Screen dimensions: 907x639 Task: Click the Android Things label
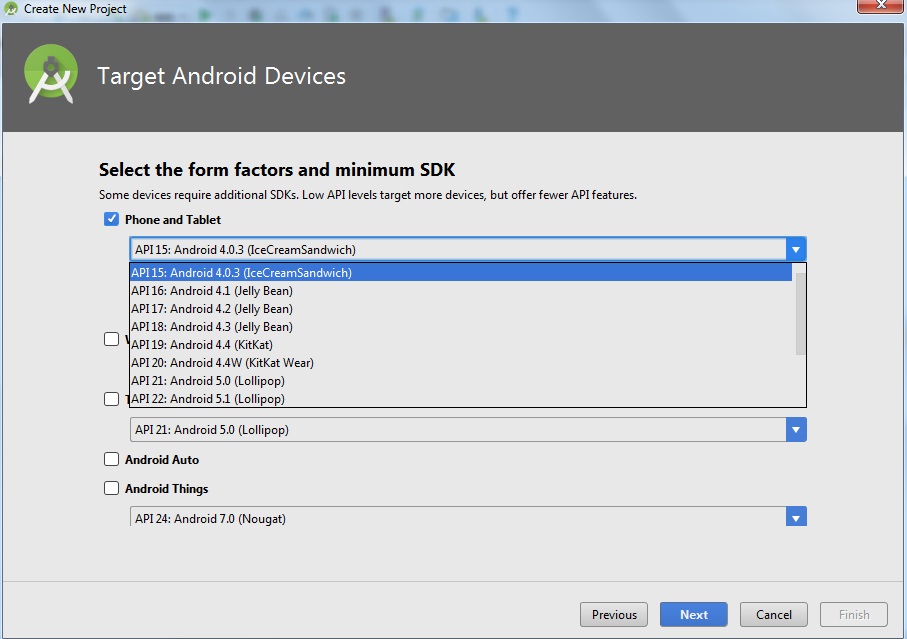(x=167, y=489)
